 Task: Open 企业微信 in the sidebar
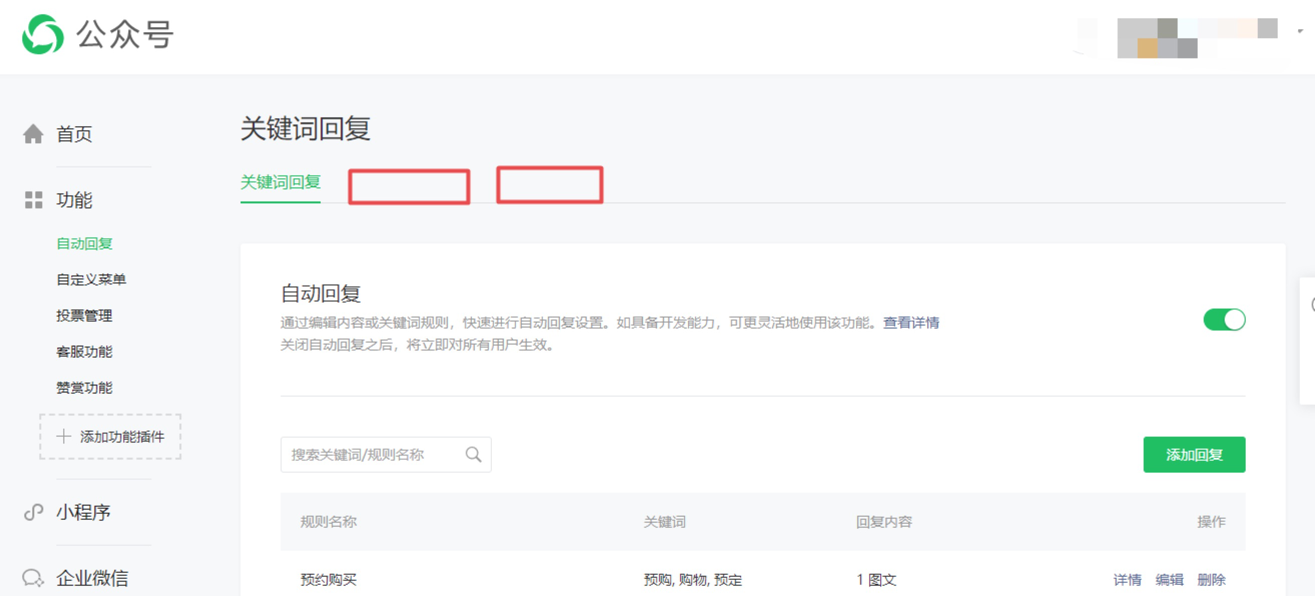click(x=92, y=578)
